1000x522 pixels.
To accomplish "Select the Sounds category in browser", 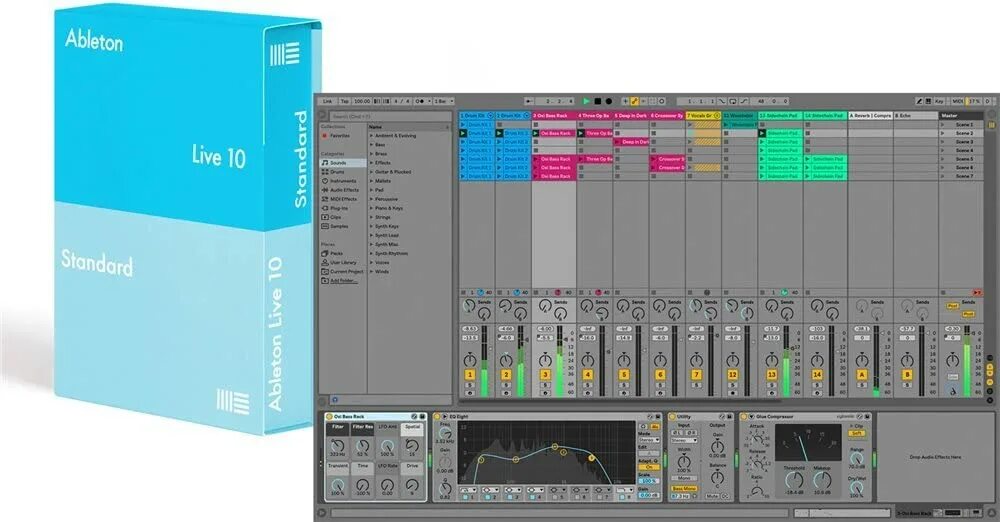I will (343, 163).
